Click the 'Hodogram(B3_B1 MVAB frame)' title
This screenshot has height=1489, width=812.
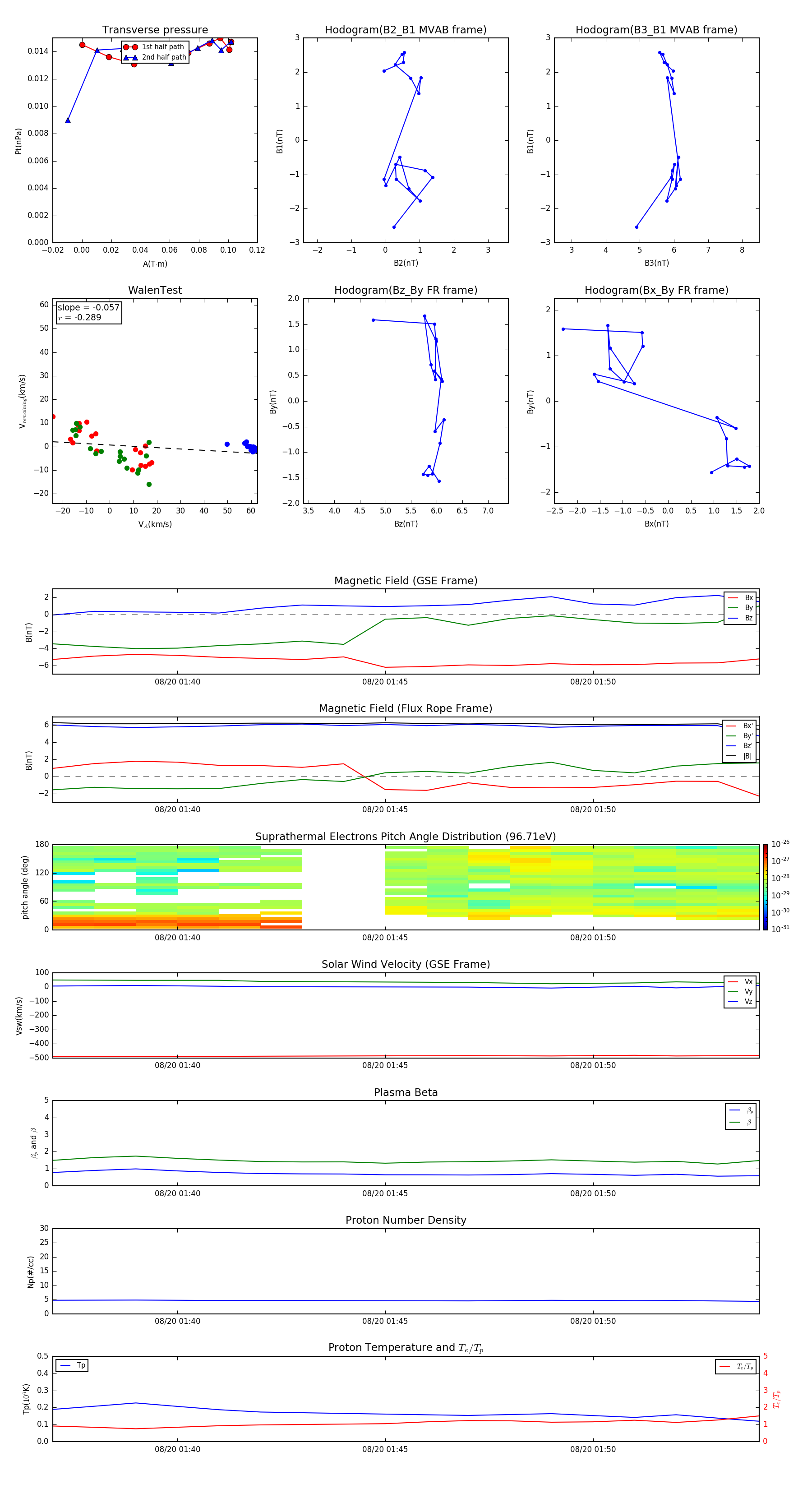click(656, 30)
